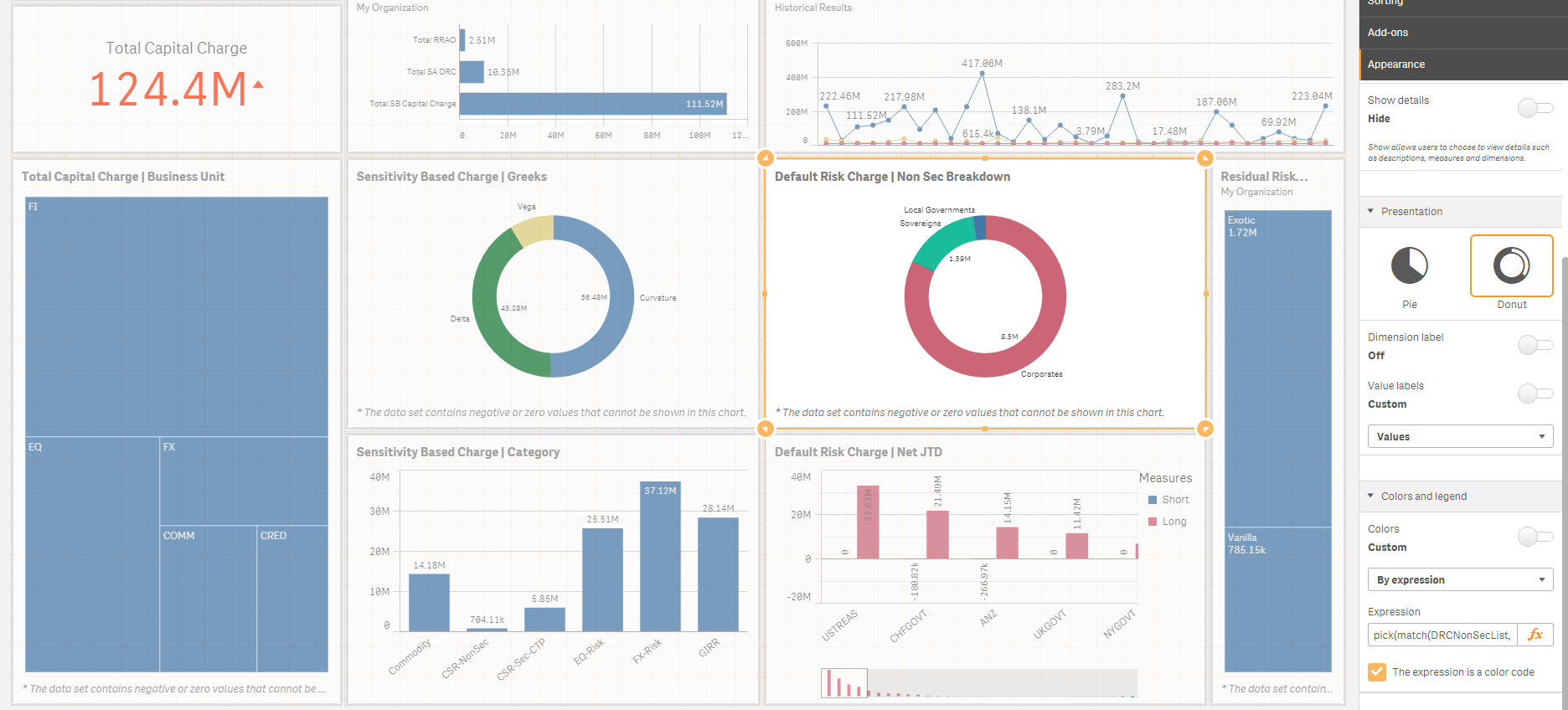1568x710 pixels.
Task: Open the fx expression editor icon
Action: coord(1535,635)
